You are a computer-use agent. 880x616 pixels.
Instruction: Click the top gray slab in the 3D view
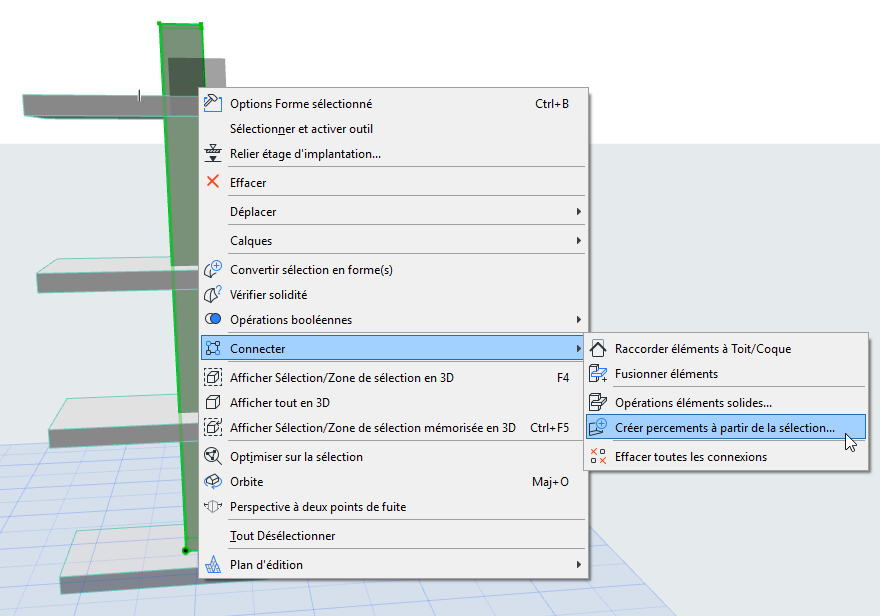pyautogui.click(x=95, y=105)
